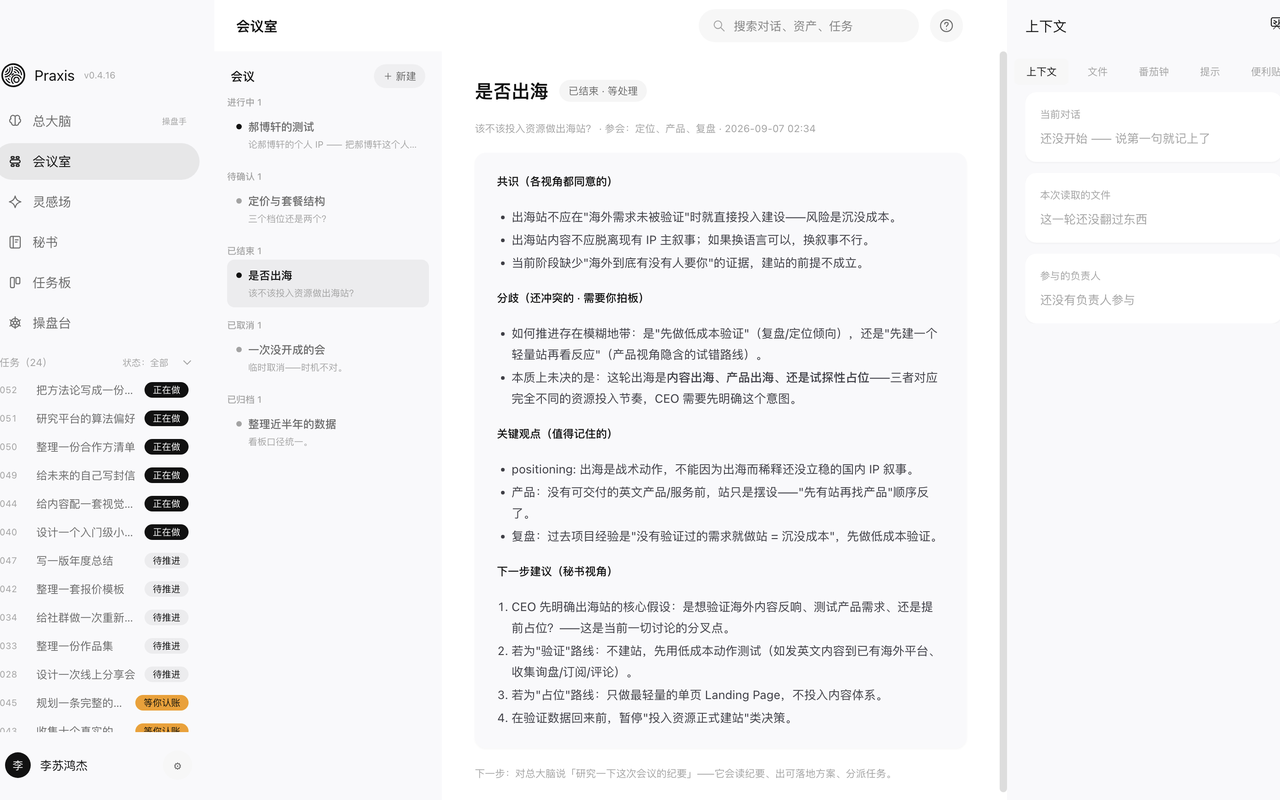Viewport: 1280px width, 800px height.
Task: Open 操盘台 from sidebar
Action: click(x=98, y=323)
